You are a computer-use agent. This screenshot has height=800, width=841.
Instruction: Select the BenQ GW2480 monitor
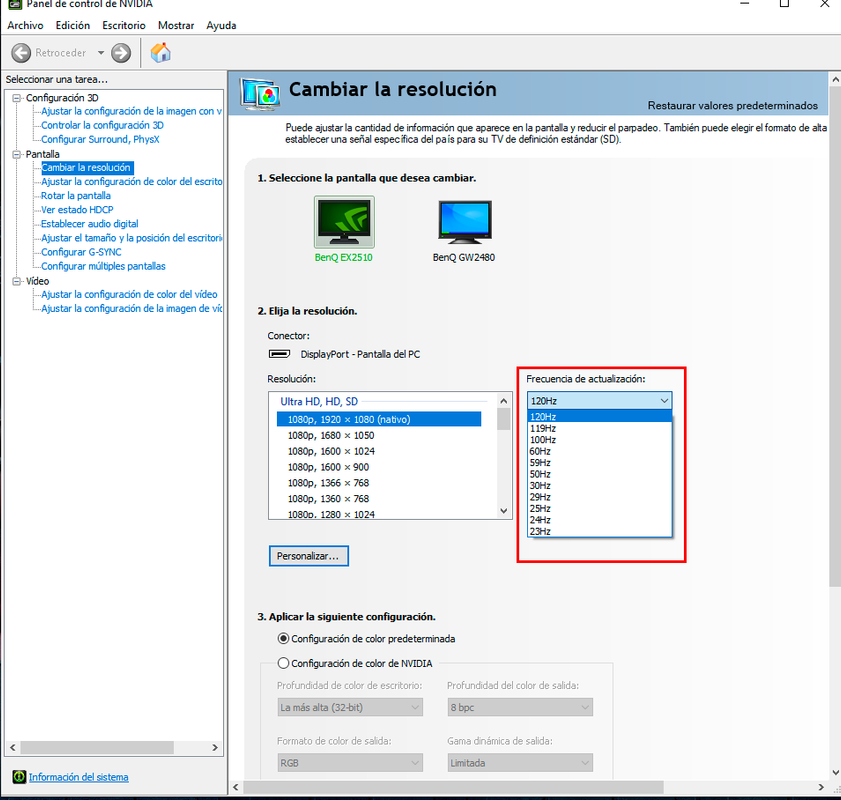464,231
